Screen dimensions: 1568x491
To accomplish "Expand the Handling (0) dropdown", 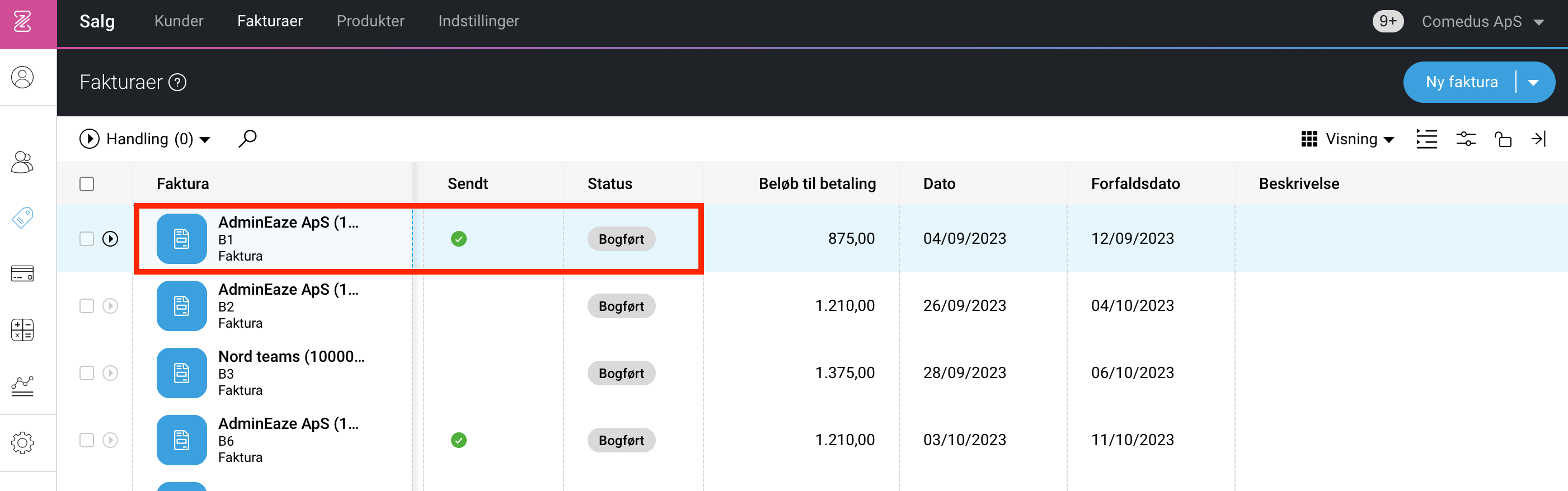I will [x=145, y=139].
